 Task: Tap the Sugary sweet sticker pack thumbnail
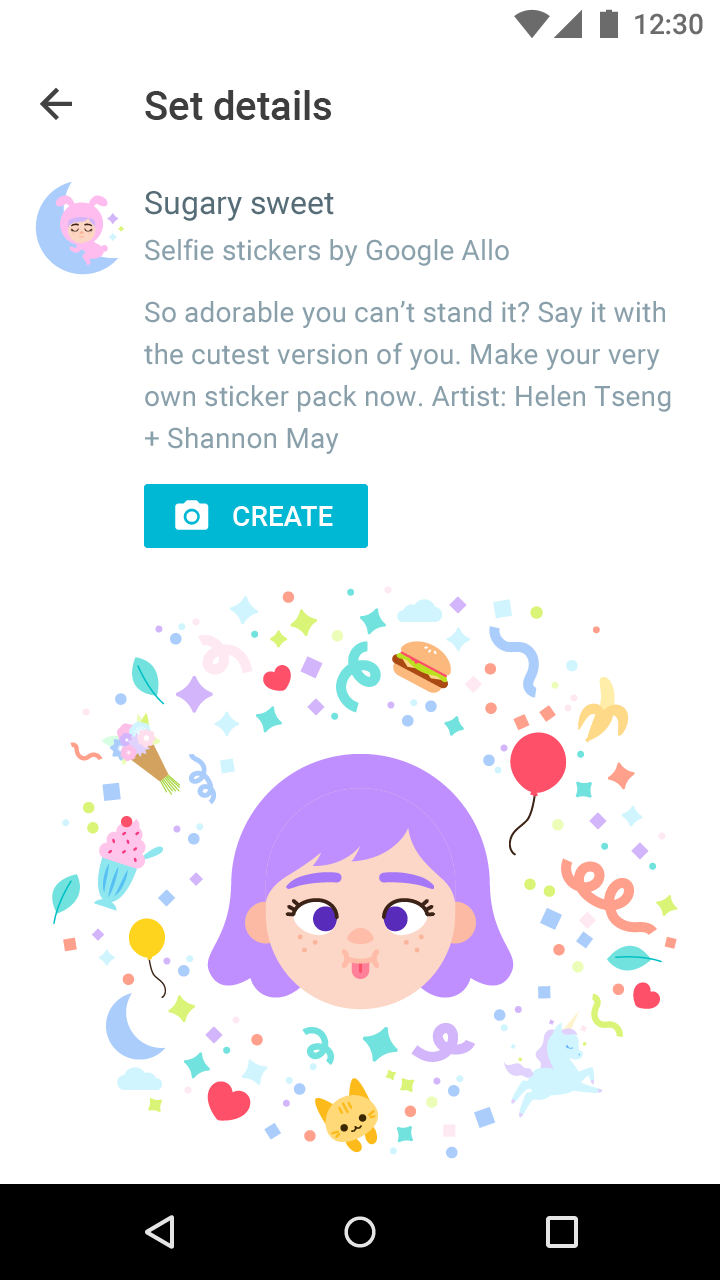tap(78, 227)
